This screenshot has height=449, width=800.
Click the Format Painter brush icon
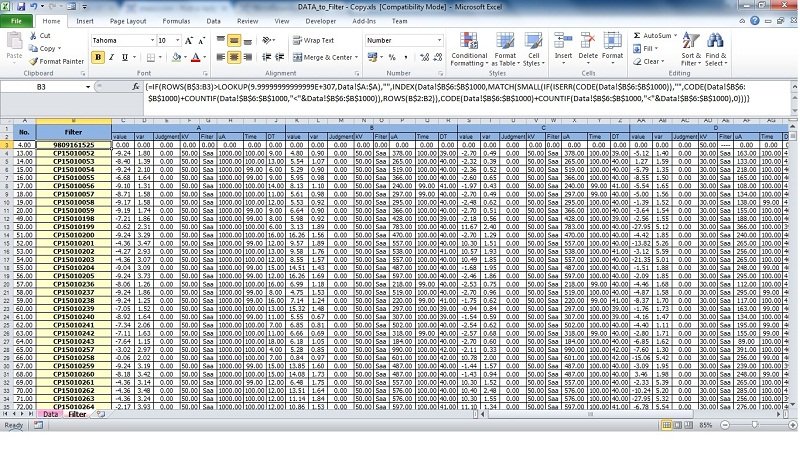pyautogui.click(x=34, y=61)
